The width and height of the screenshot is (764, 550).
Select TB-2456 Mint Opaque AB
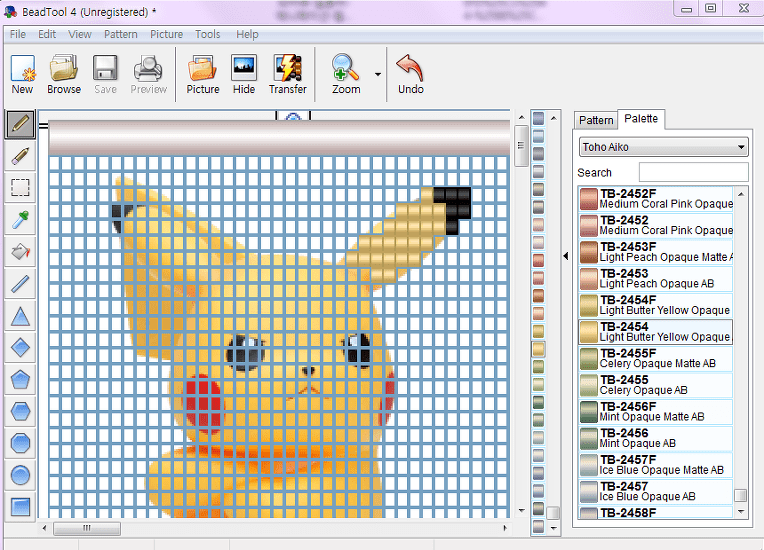[x=656, y=438]
